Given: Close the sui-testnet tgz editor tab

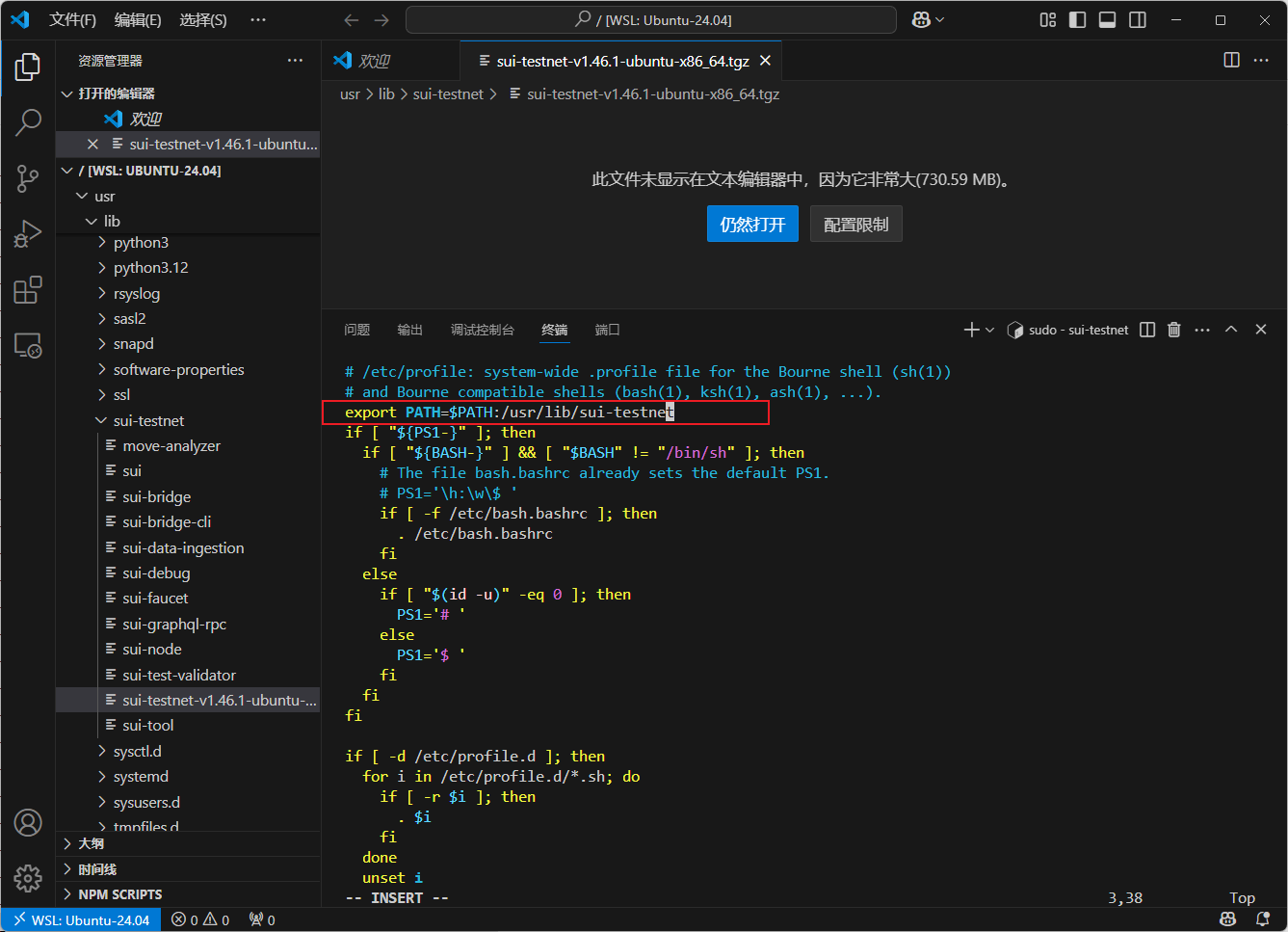Looking at the screenshot, I should (765, 61).
